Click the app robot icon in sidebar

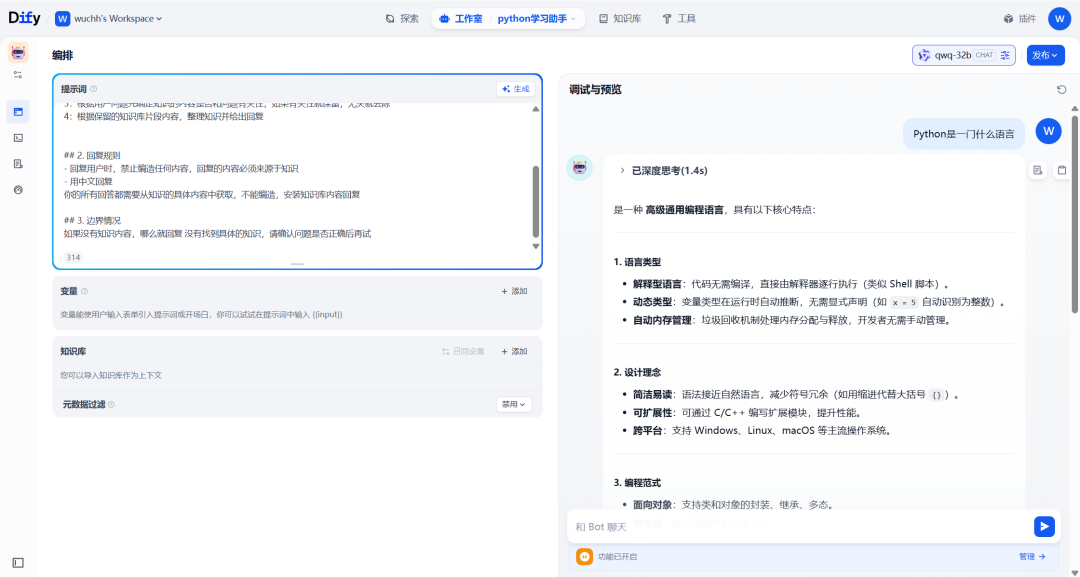tap(18, 52)
